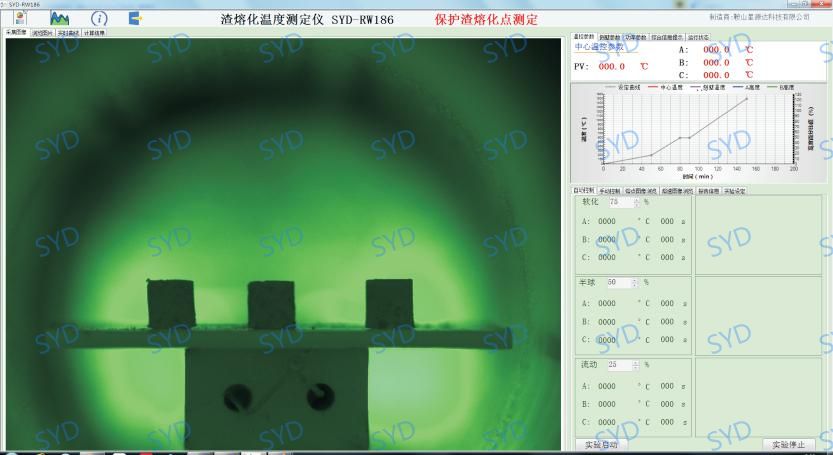Click the 流动 percentage field showing 25
Image resolution: width=833 pixels, height=455 pixels.
tap(619, 365)
